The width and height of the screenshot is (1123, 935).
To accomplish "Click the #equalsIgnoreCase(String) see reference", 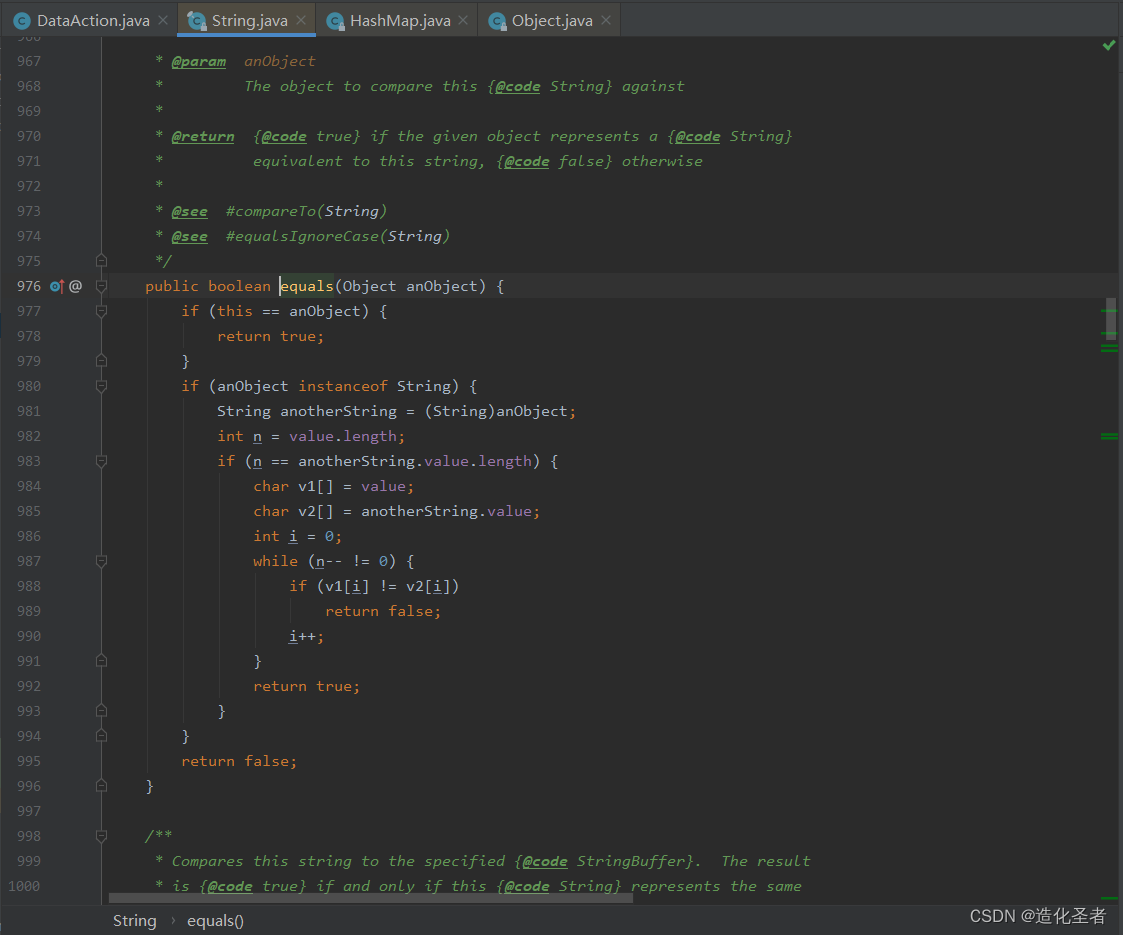I will pyautogui.click(x=338, y=236).
